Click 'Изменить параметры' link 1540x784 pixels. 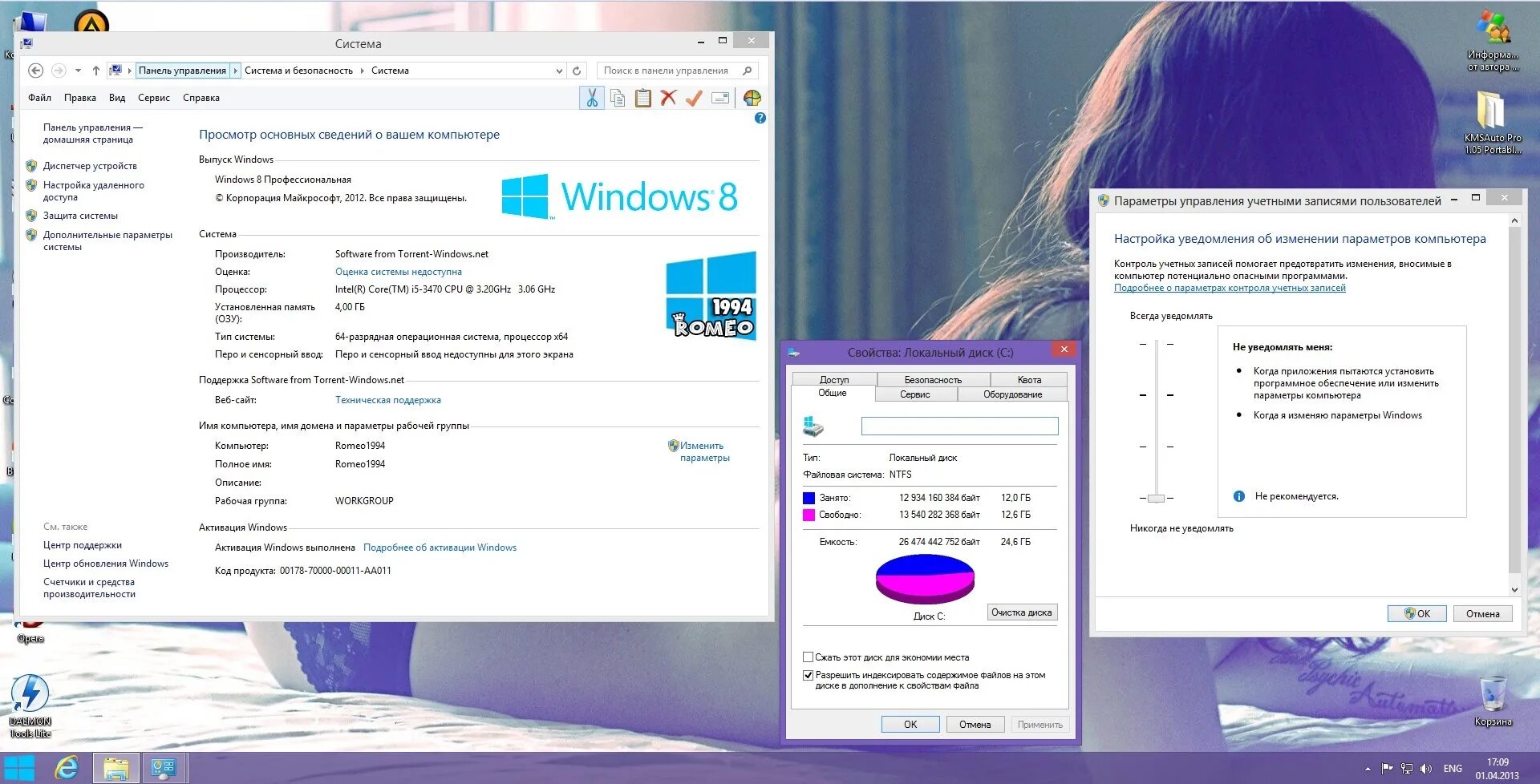point(704,451)
